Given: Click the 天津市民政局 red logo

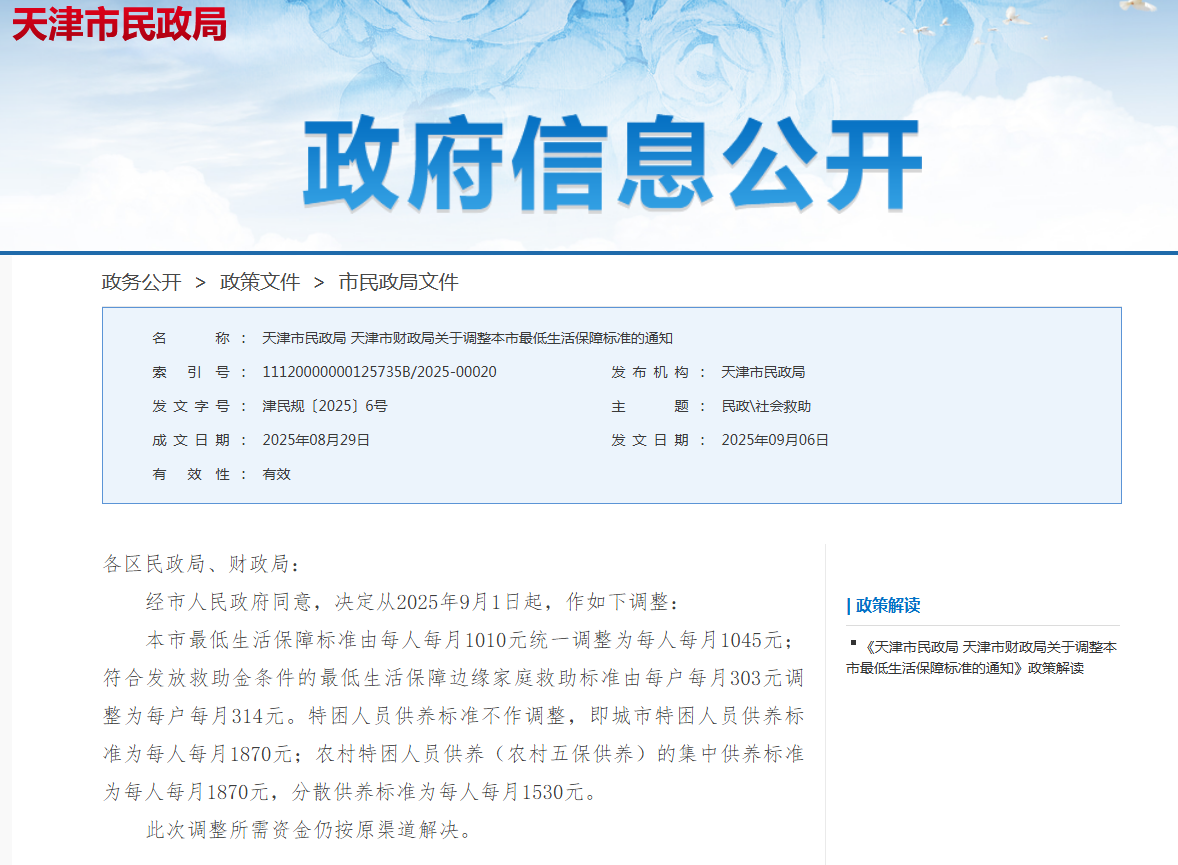Looking at the screenshot, I should [119, 24].
